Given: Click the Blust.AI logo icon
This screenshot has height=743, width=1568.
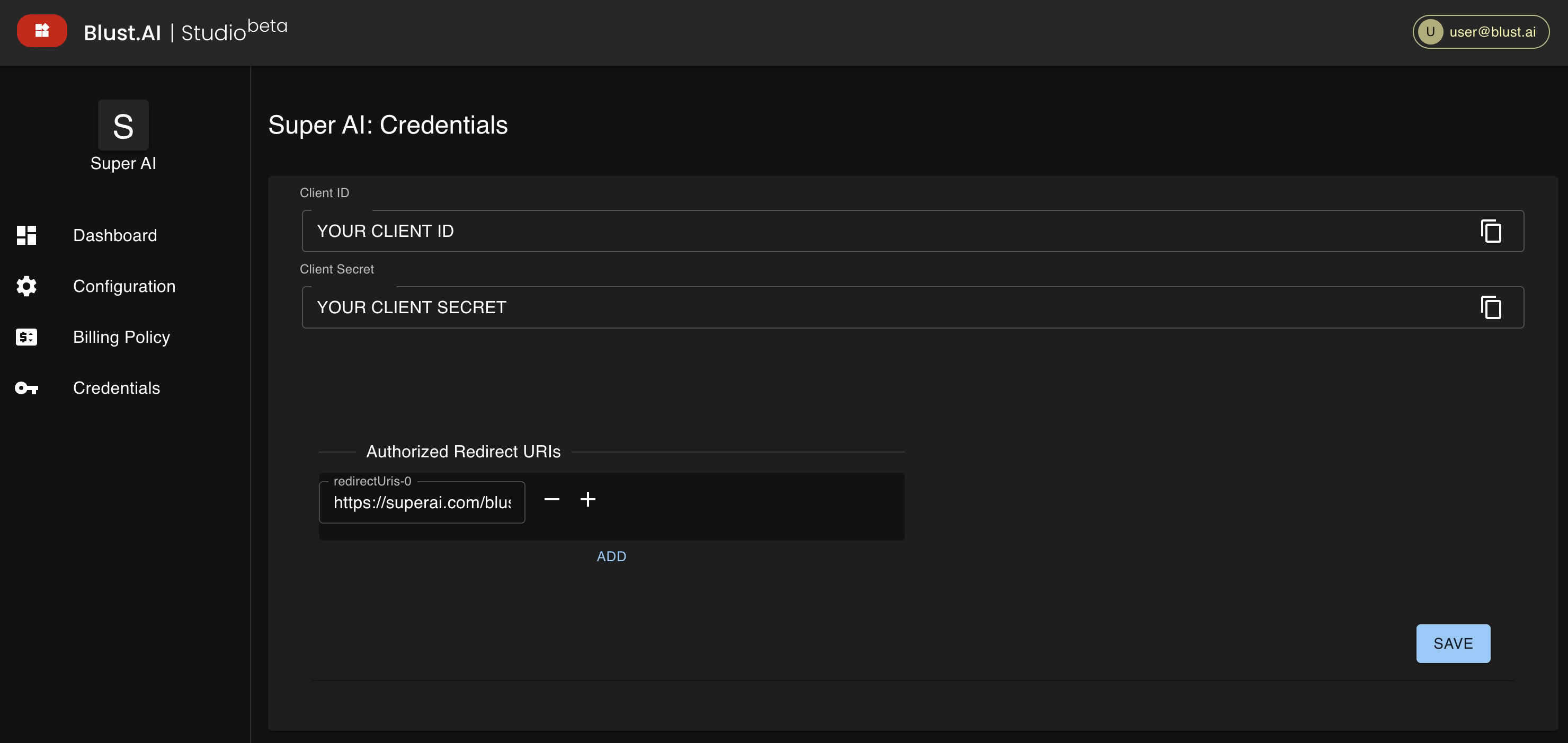Looking at the screenshot, I should tap(40, 31).
